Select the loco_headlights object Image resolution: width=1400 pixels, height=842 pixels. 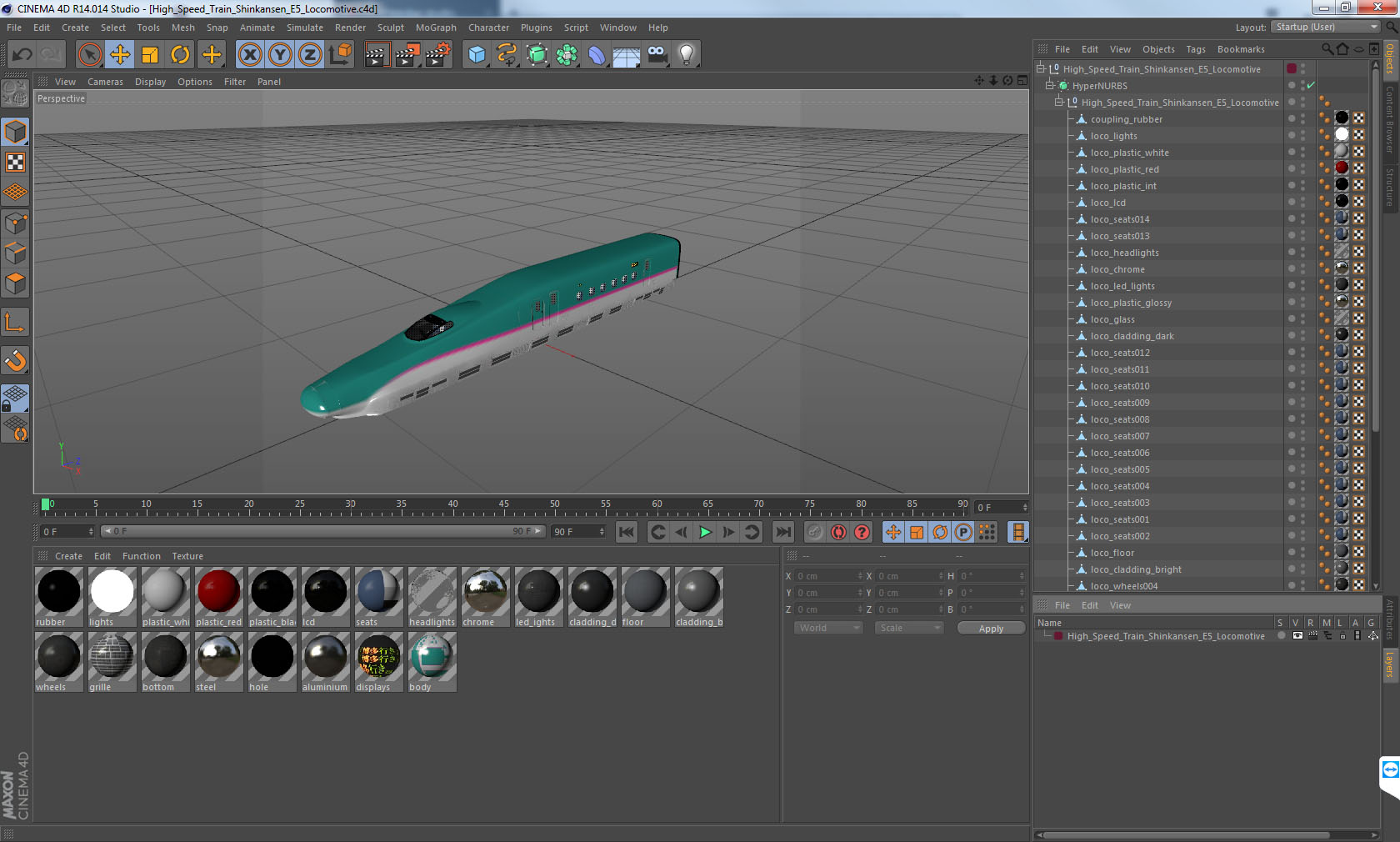[x=1124, y=253]
